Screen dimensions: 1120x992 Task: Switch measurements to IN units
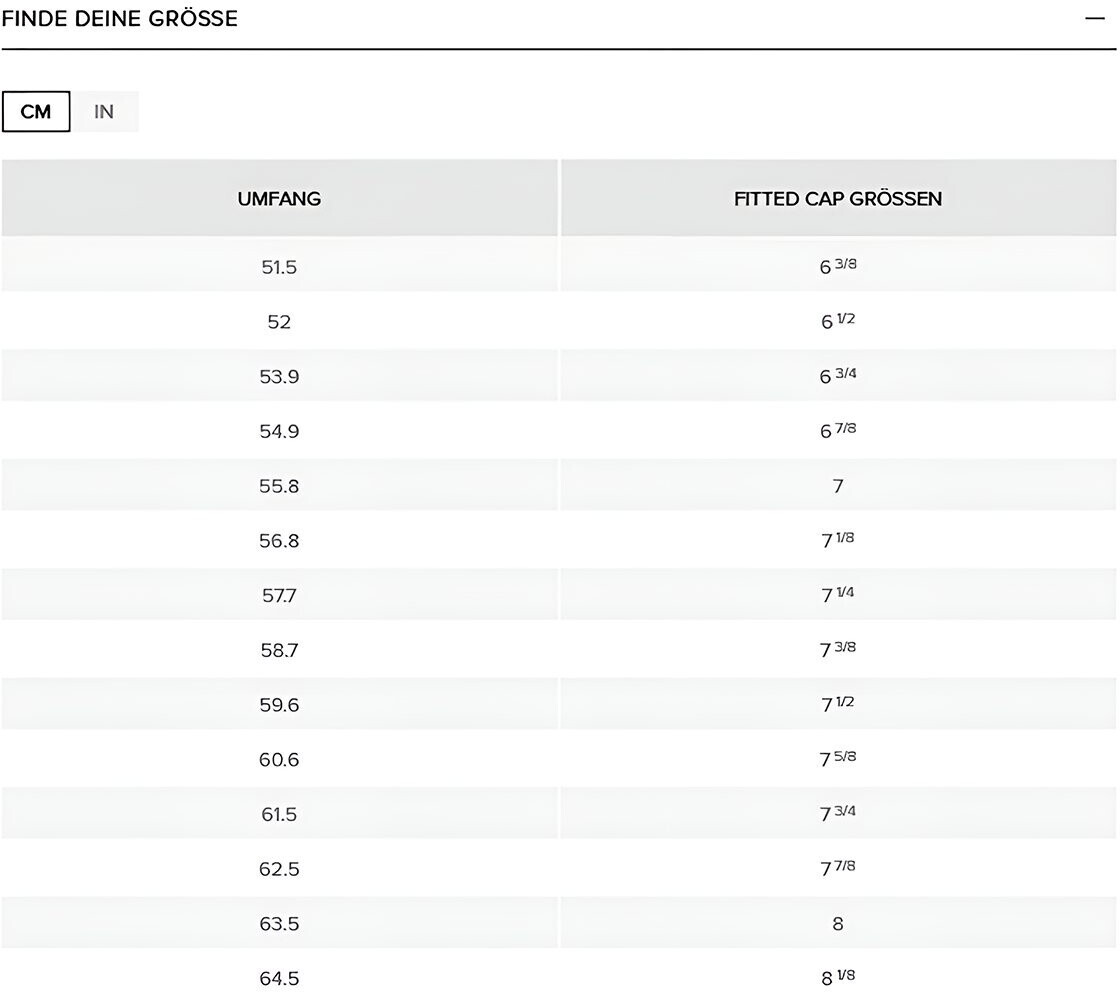coord(104,112)
